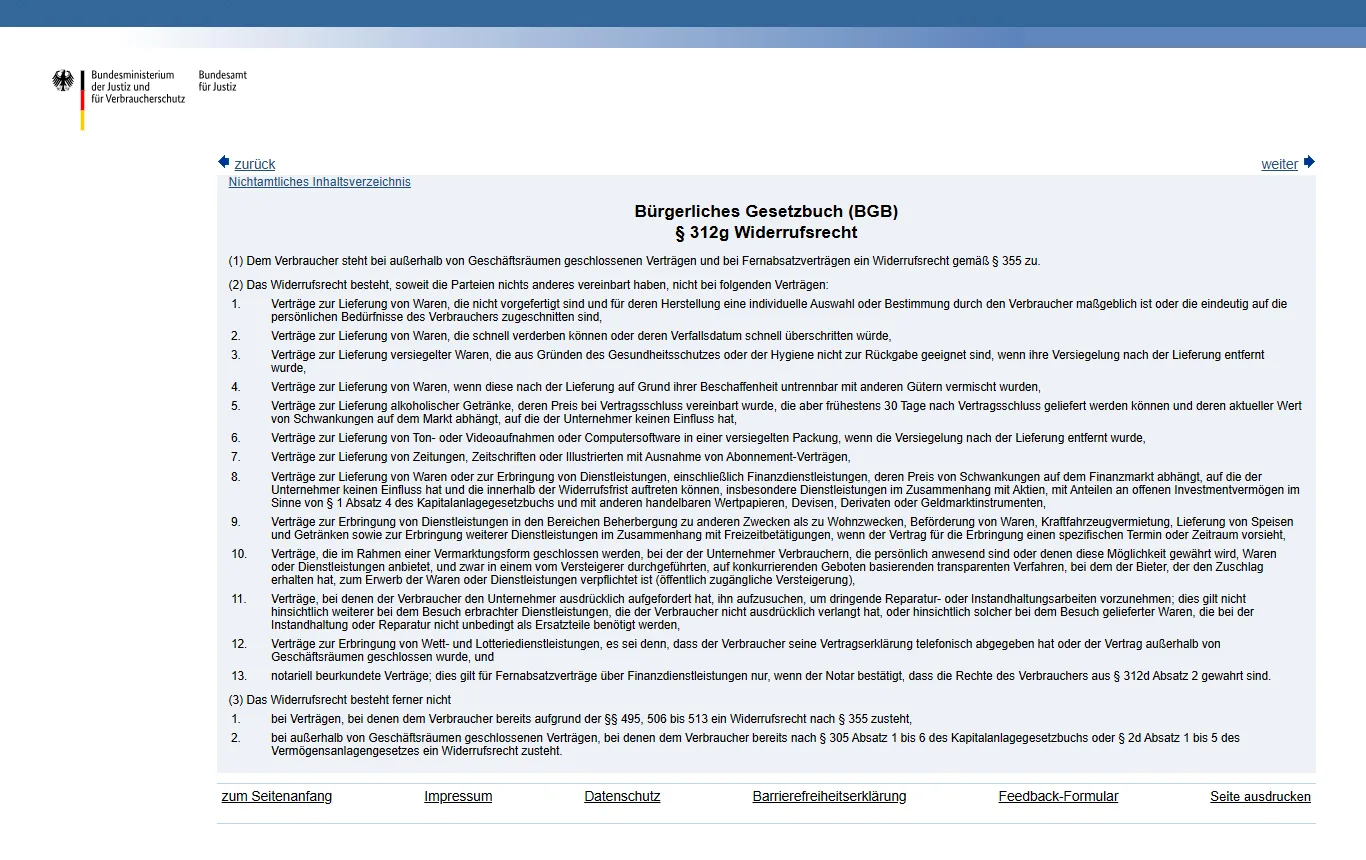This screenshot has height=860, width=1366.
Task: Click the item mentioning 'Finanzdienstleistungen, deren Preis'
Action: point(785,490)
